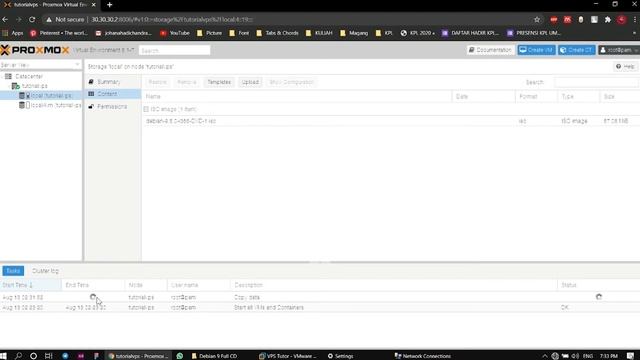Click the Remove button

pos(187,82)
